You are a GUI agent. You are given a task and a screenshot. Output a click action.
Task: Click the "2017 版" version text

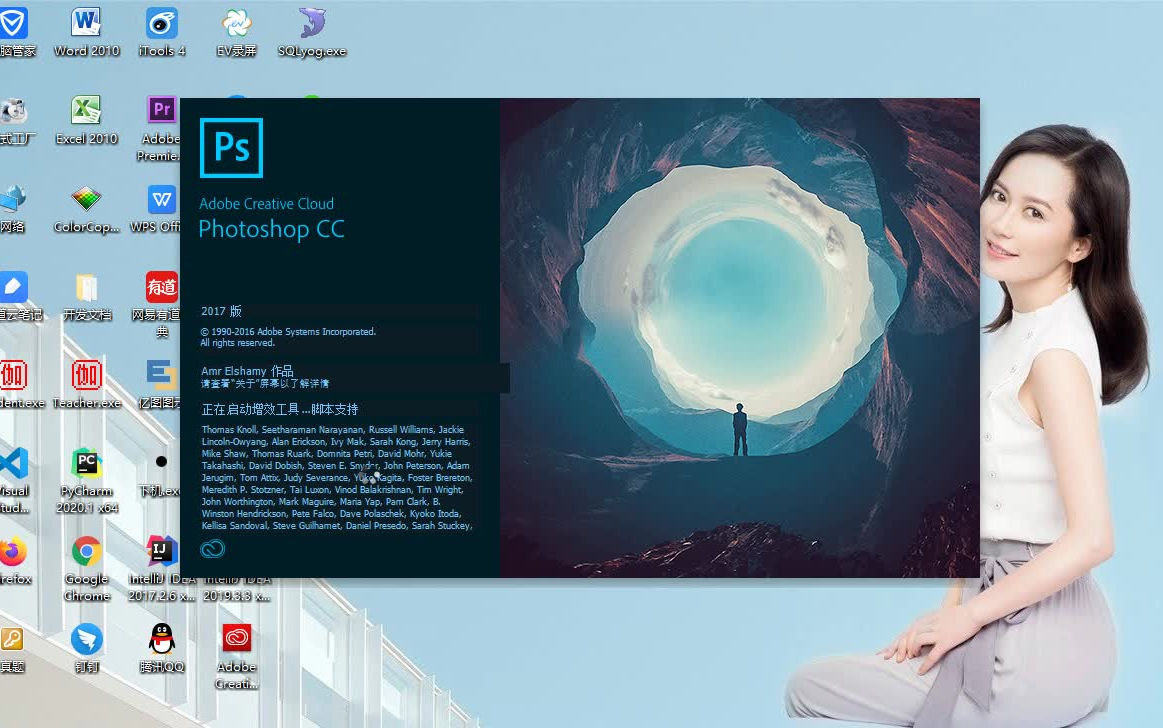[x=221, y=311]
